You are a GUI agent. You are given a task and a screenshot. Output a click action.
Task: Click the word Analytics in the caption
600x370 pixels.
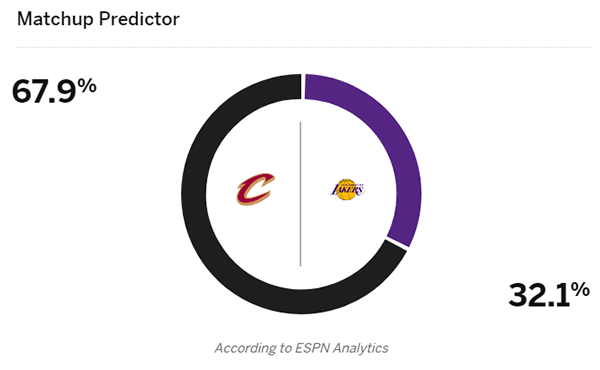360,348
